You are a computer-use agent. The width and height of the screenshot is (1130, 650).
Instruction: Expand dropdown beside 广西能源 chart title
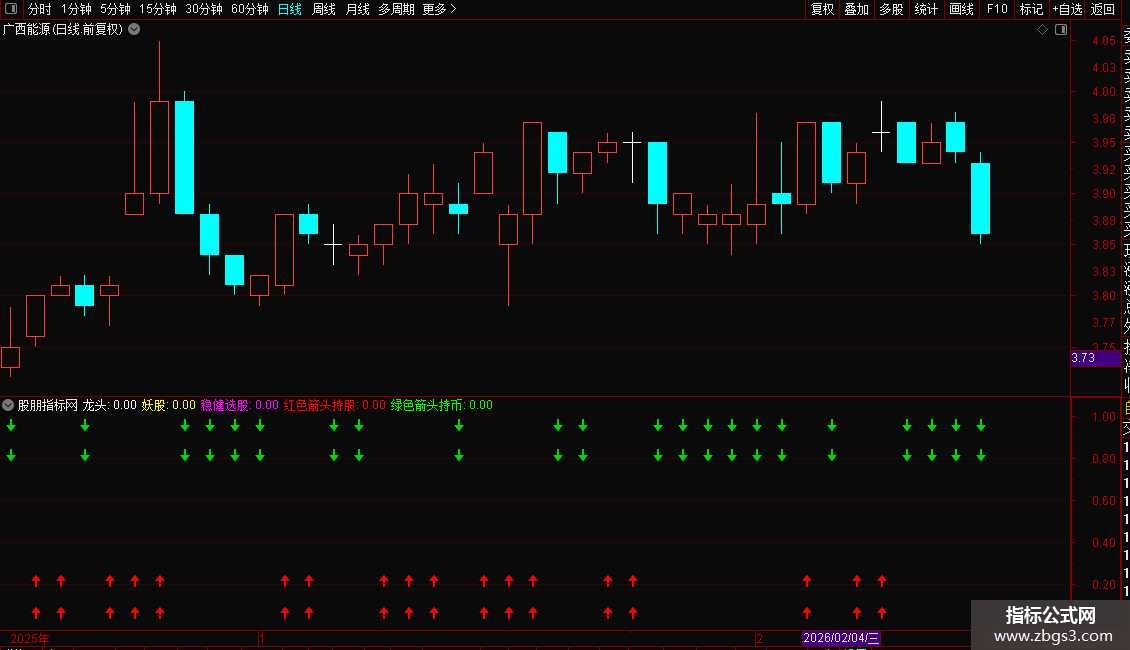(x=134, y=30)
